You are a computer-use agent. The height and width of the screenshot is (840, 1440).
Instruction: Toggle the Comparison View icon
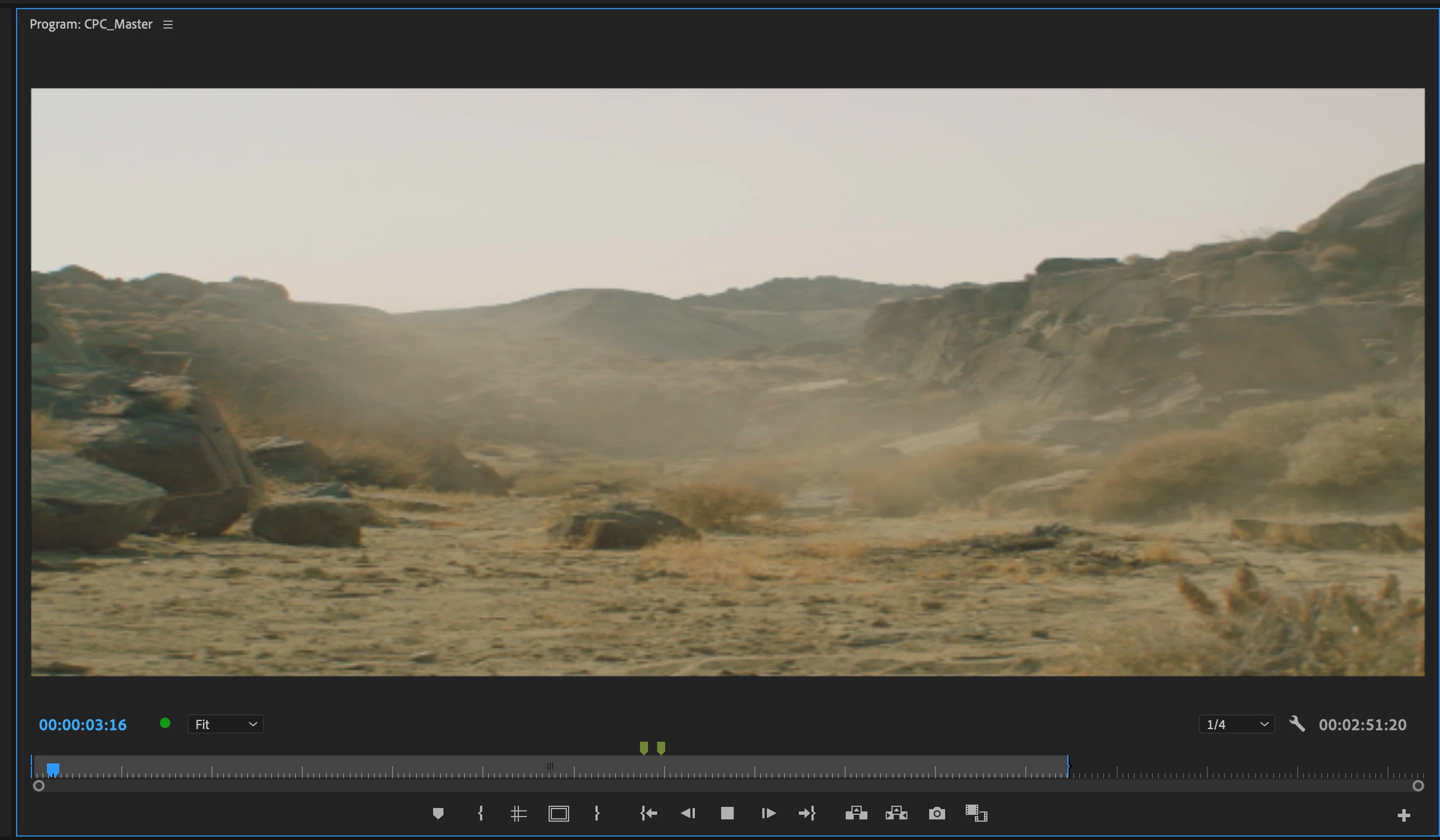[x=977, y=813]
